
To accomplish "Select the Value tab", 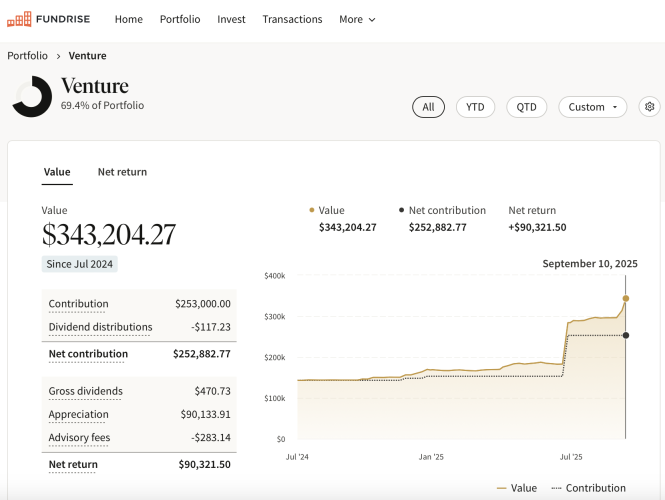I will click(x=57, y=172).
